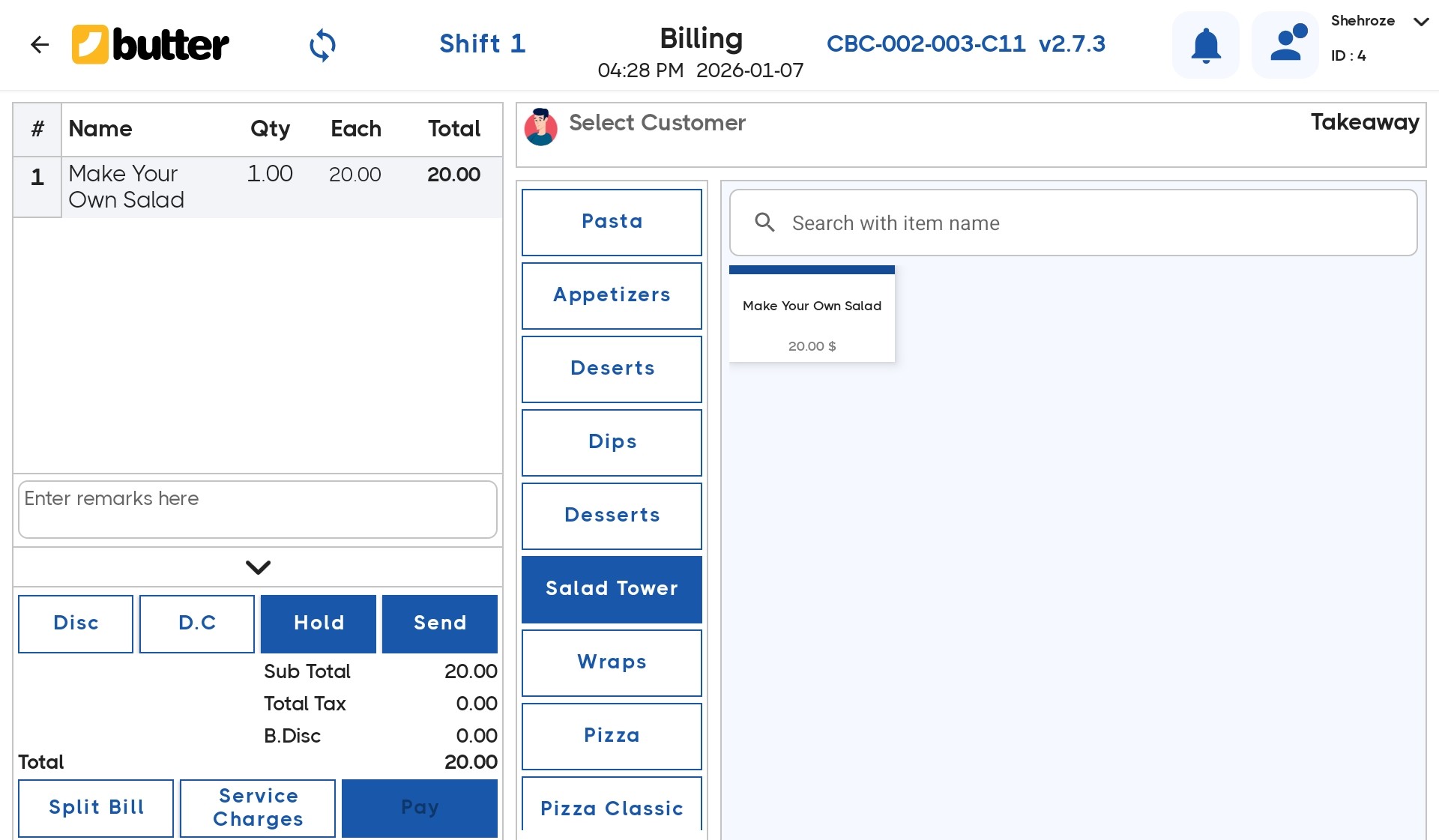Open the Takeaway order type selector
This screenshot has width=1439, height=840.
point(1364,122)
